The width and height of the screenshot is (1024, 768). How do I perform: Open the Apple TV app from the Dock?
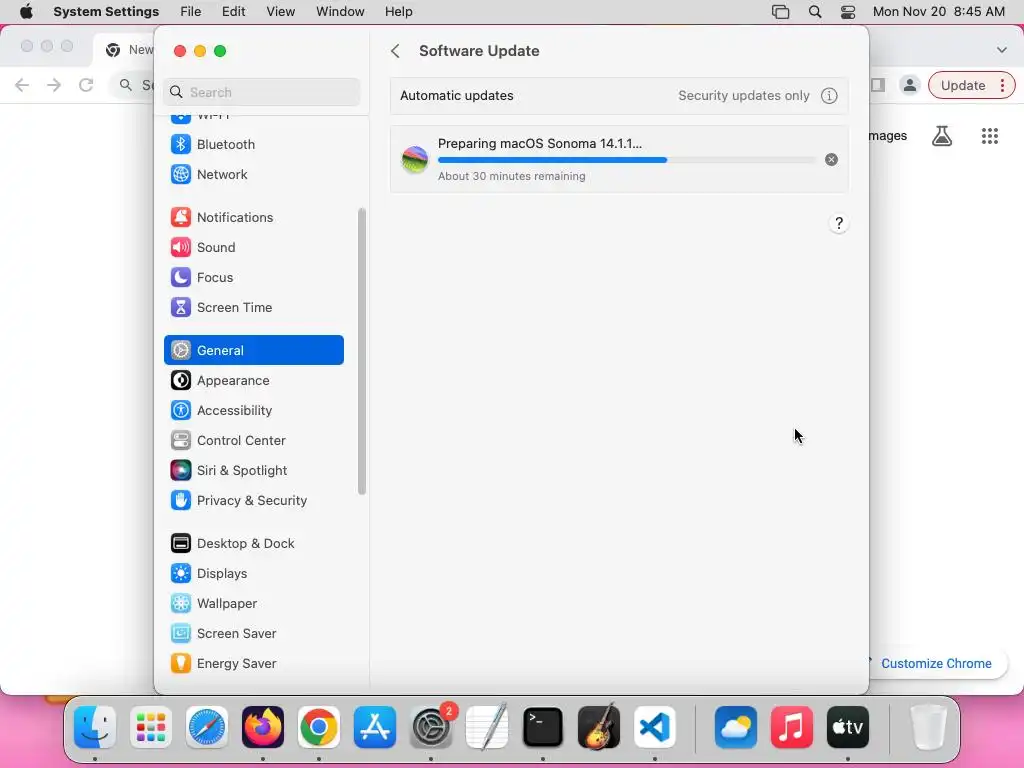[848, 727]
